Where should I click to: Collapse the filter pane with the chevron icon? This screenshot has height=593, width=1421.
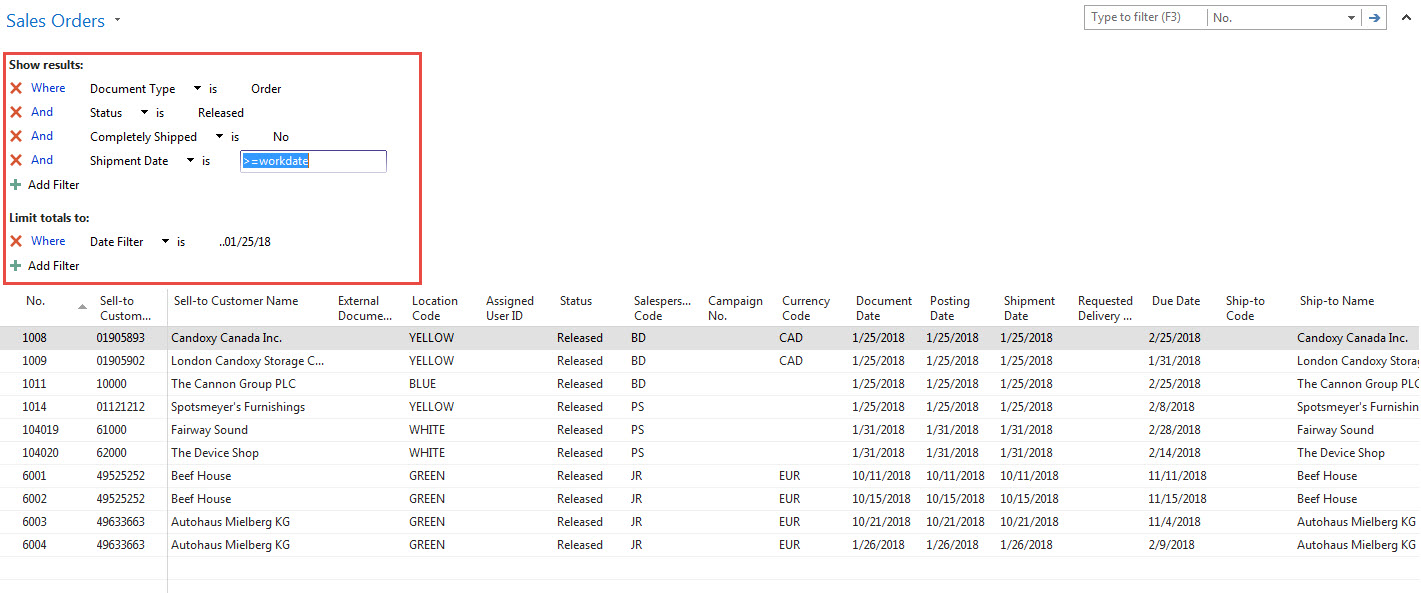click(x=1408, y=17)
